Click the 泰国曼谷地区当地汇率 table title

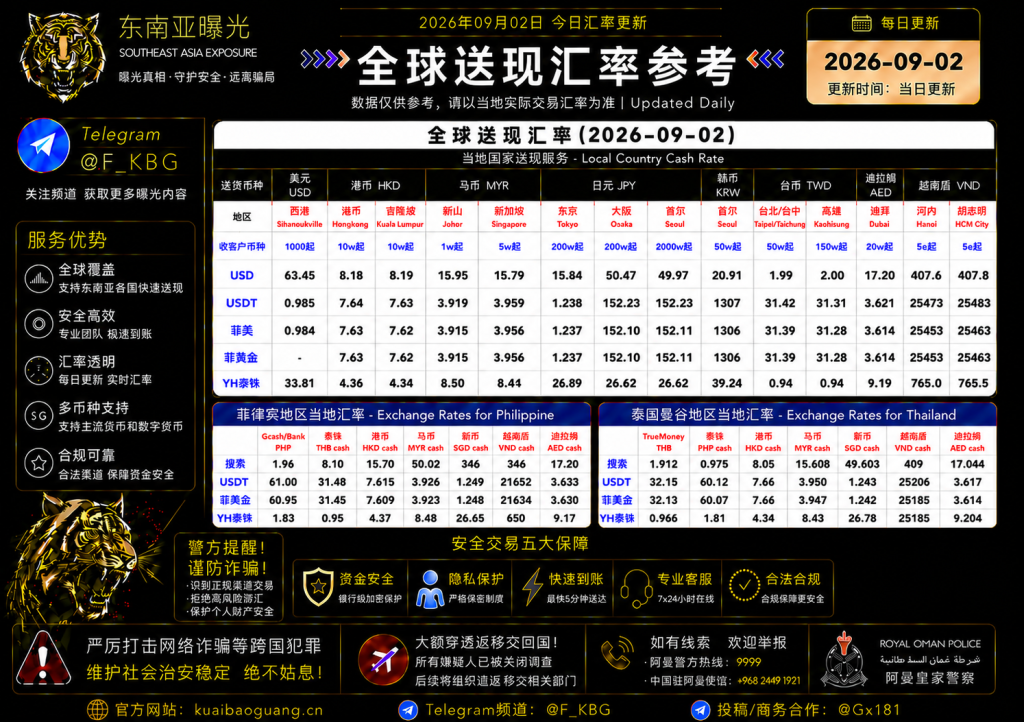click(793, 415)
